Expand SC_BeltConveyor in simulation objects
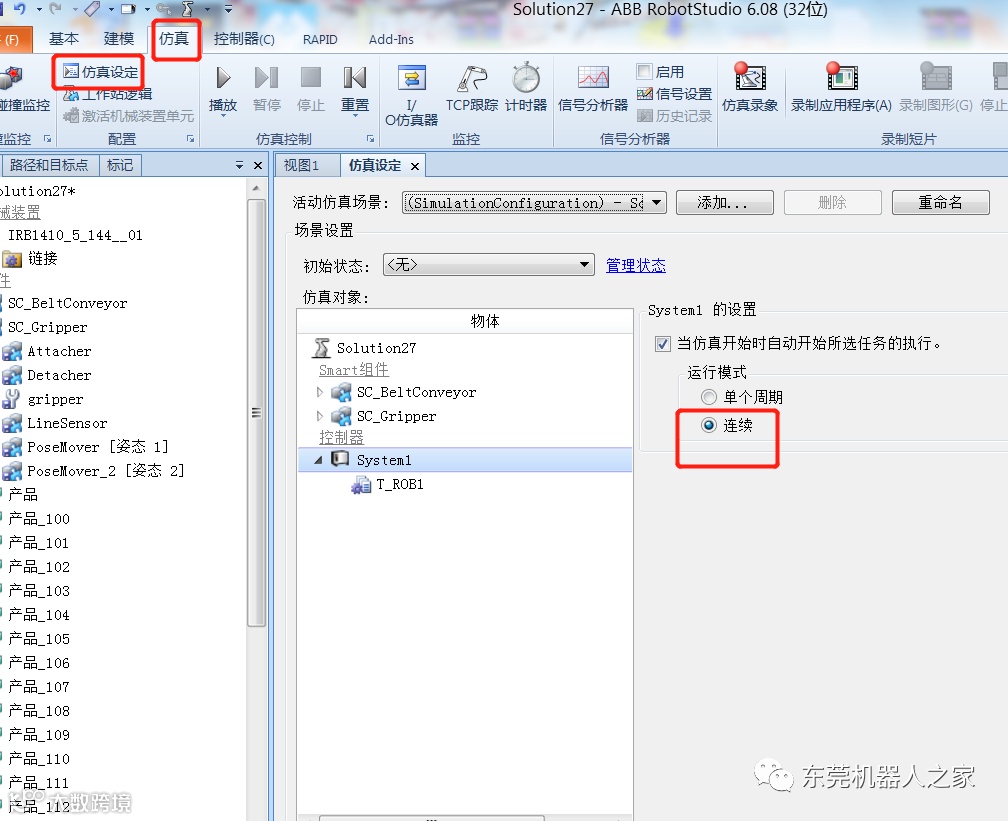1008x821 pixels. tap(320, 392)
